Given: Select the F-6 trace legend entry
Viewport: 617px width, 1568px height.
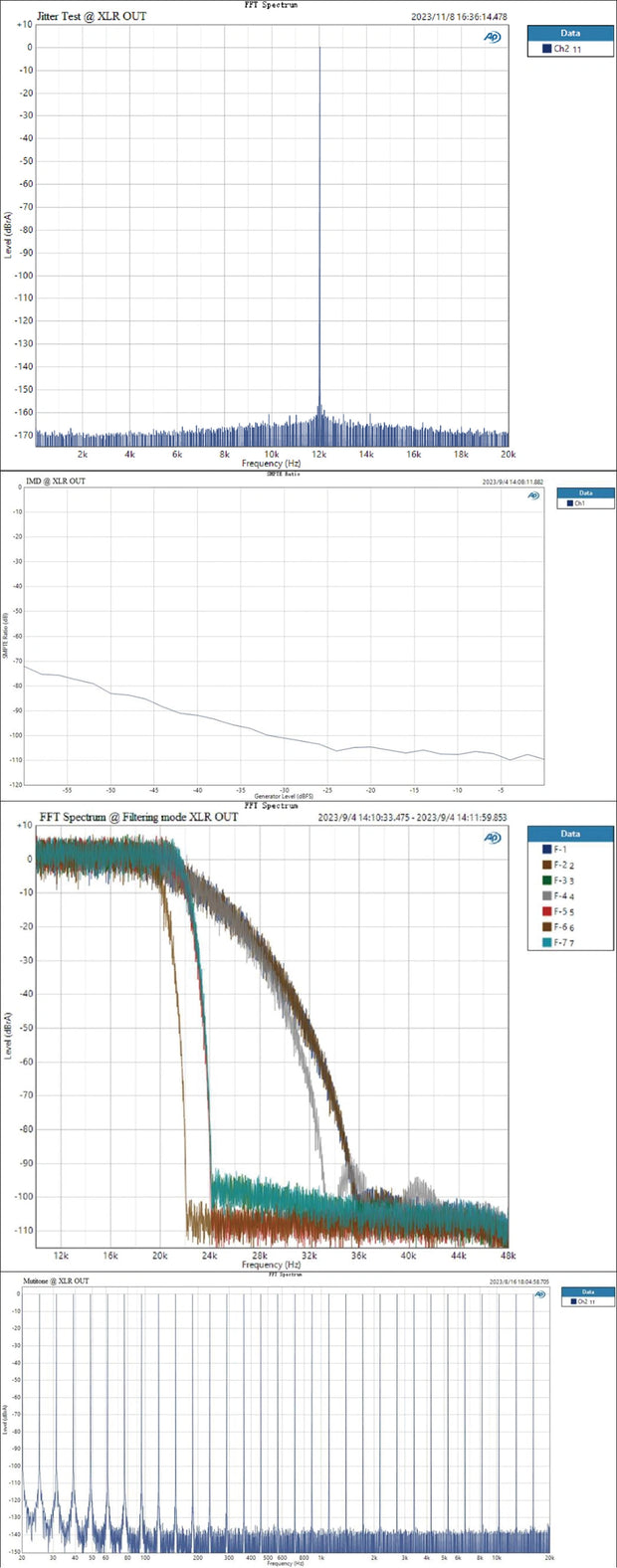Looking at the screenshot, I should pyautogui.click(x=564, y=927).
